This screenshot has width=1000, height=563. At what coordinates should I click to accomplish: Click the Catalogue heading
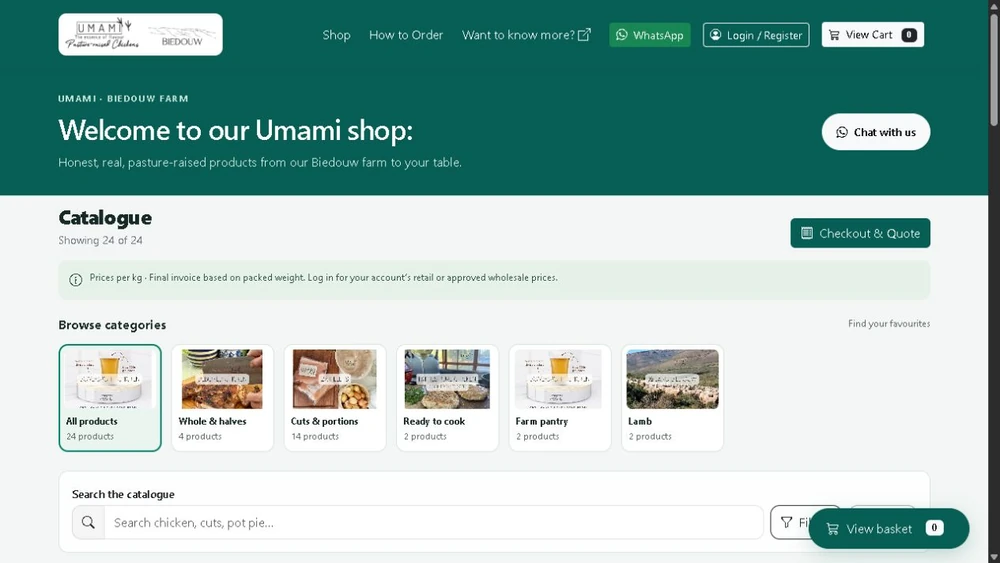[105, 218]
